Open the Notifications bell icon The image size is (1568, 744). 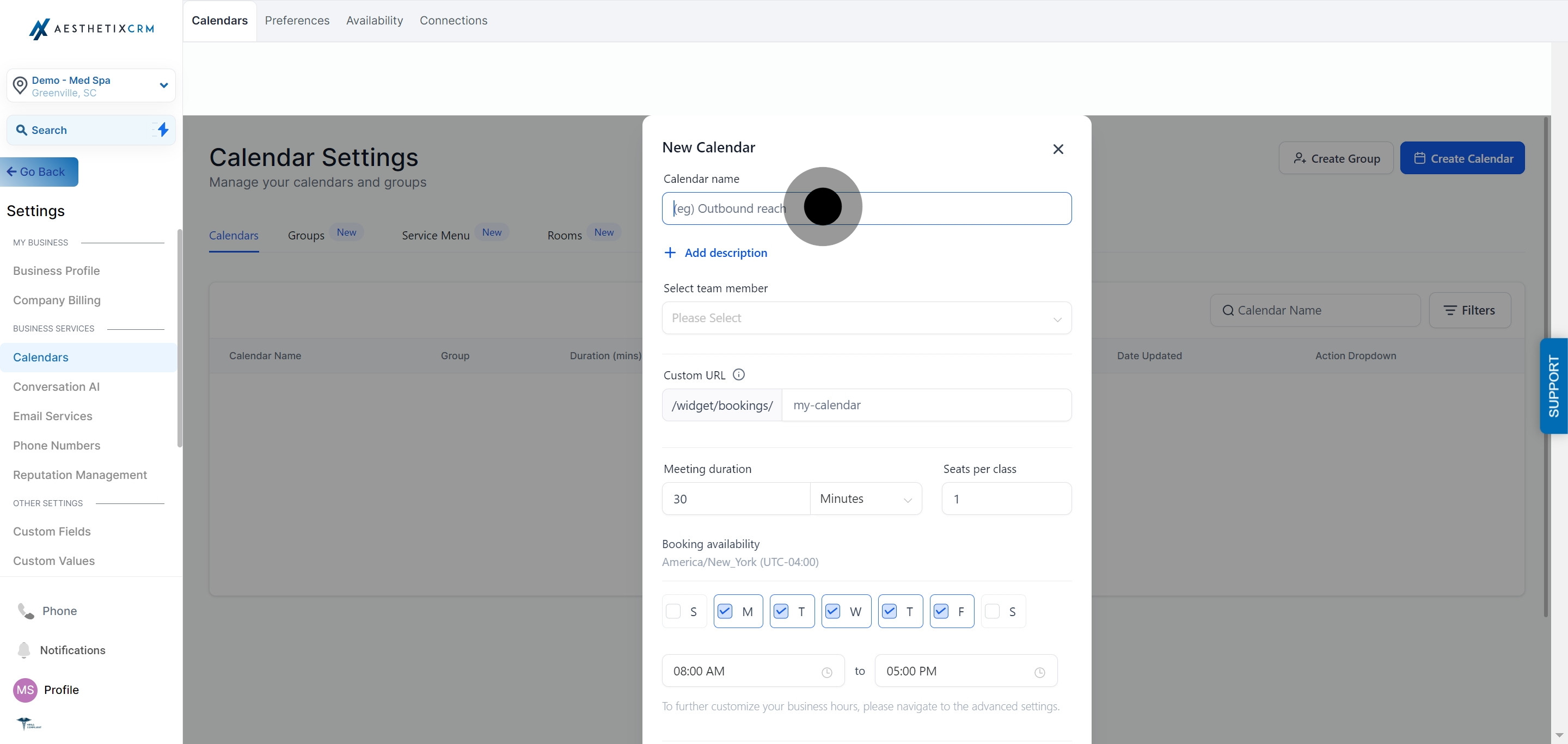[x=24, y=650]
